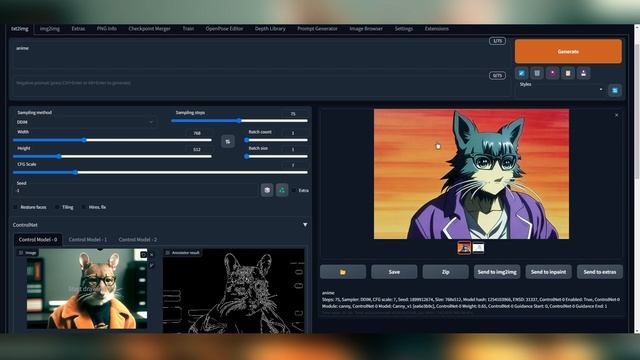640x360 pixels.
Task: Click the green recycle seed icon
Action: coord(282,190)
